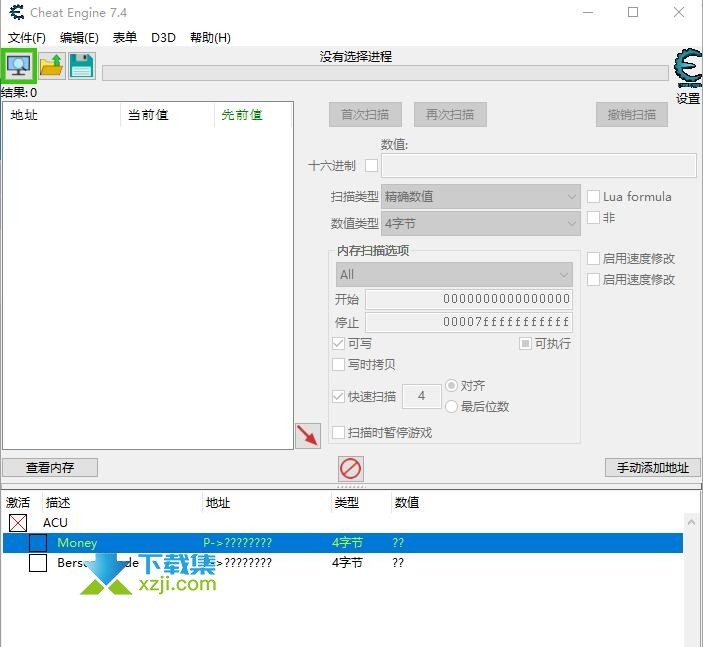
Task: Open the 文件(F) menu
Action: [27, 38]
